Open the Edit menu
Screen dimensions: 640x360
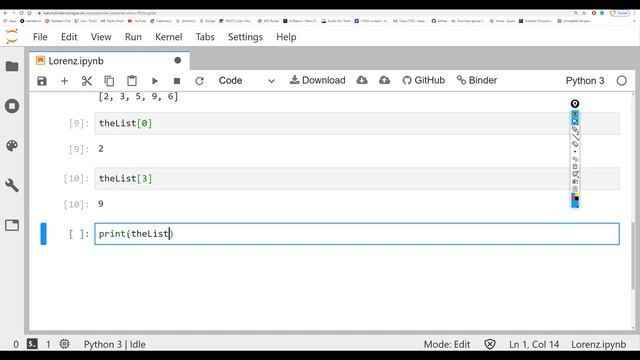pyautogui.click(x=69, y=37)
